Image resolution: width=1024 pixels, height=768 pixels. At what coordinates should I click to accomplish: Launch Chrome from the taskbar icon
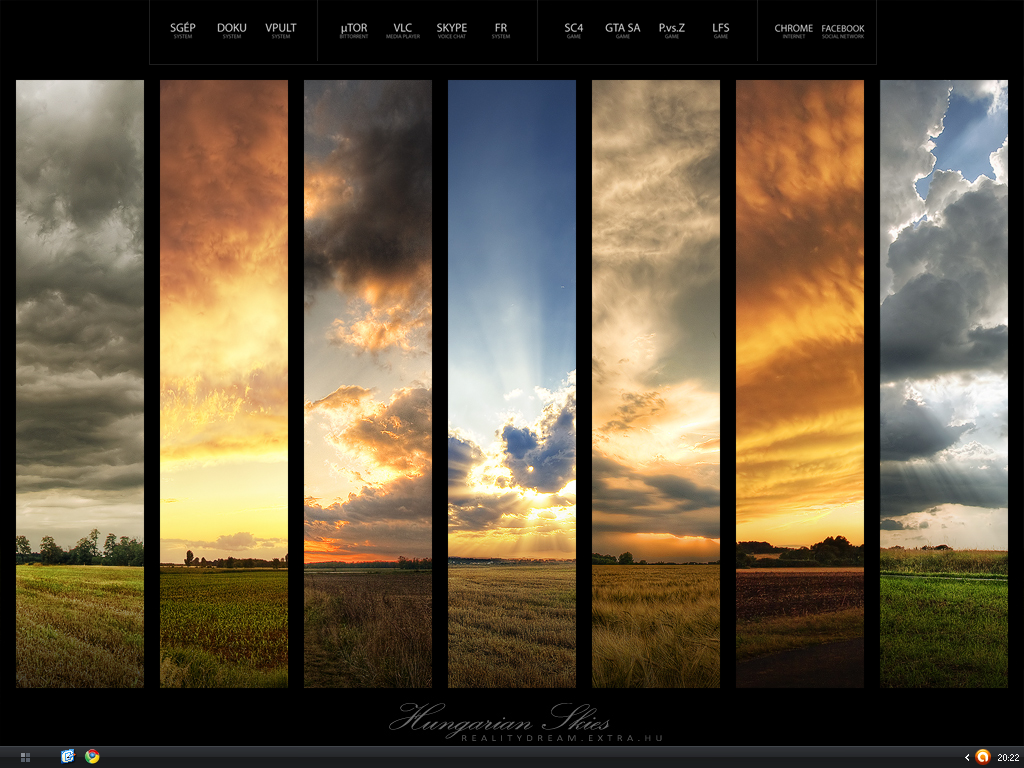(x=92, y=757)
